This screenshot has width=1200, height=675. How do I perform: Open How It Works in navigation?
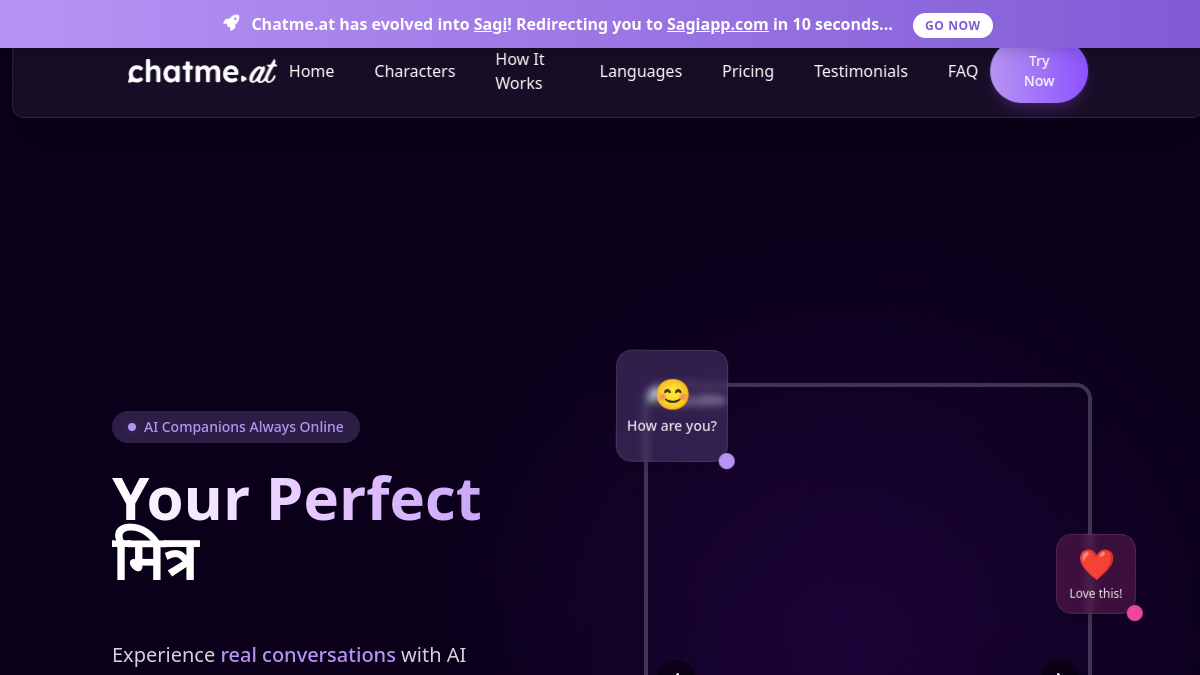520,71
